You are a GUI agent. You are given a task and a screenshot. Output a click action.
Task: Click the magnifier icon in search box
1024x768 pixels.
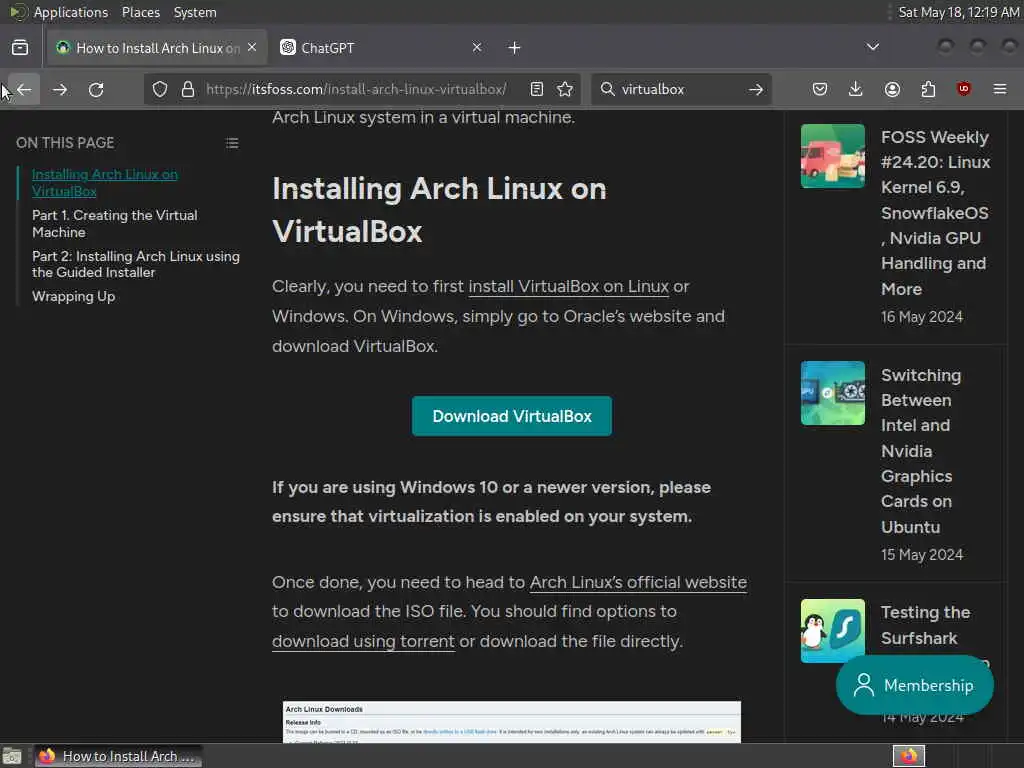coord(607,89)
